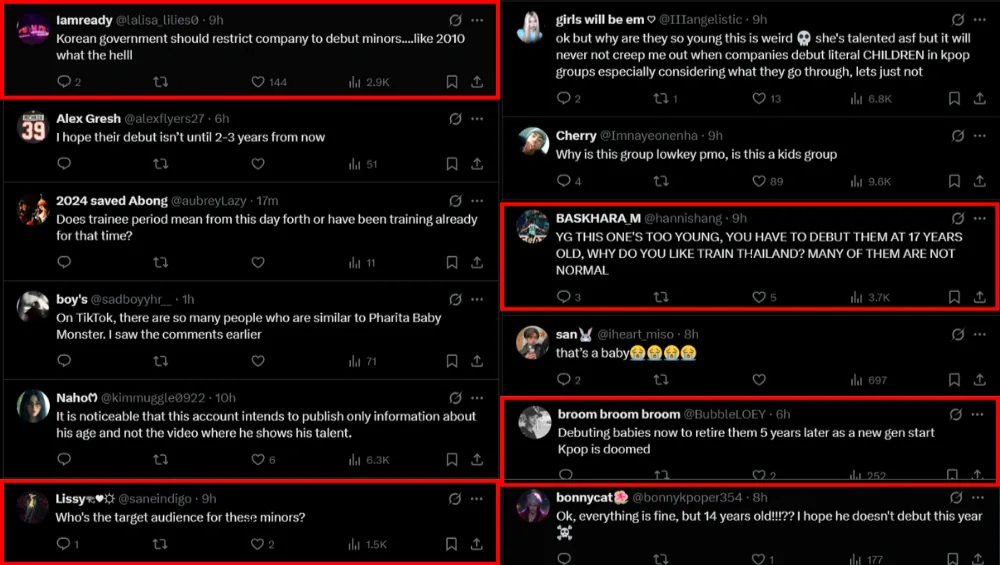Retweet Alex Gresh's debut tweet
Screen dimensions: 1000x565
(160, 164)
